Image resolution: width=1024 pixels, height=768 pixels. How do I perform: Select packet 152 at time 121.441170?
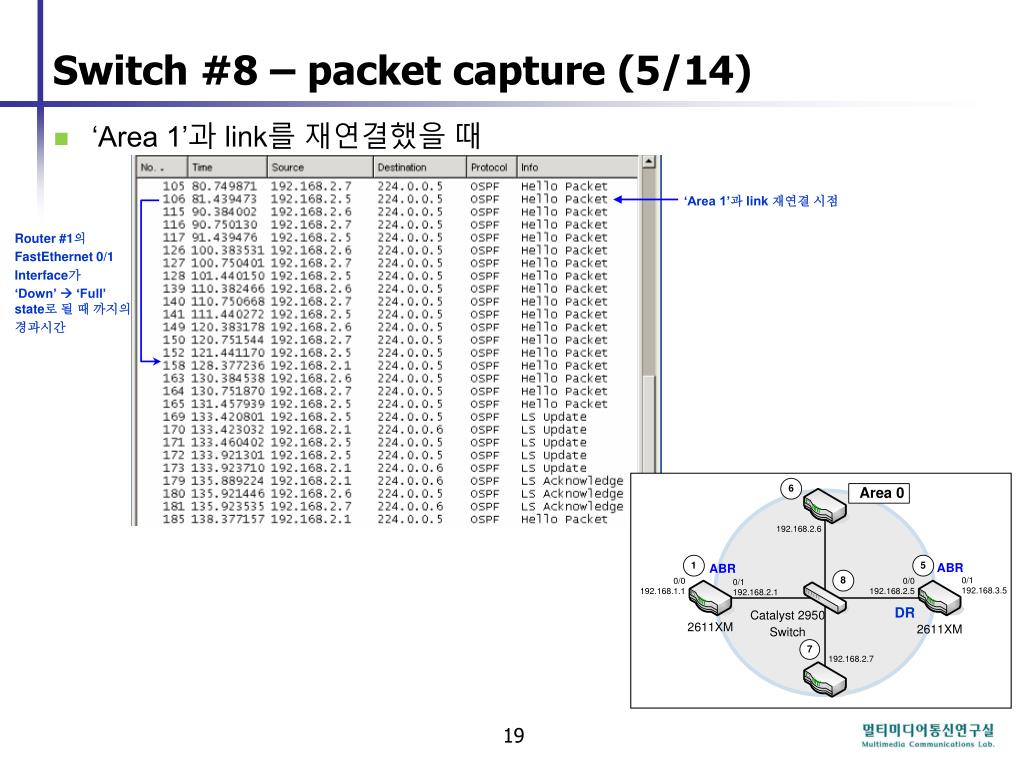(387, 353)
